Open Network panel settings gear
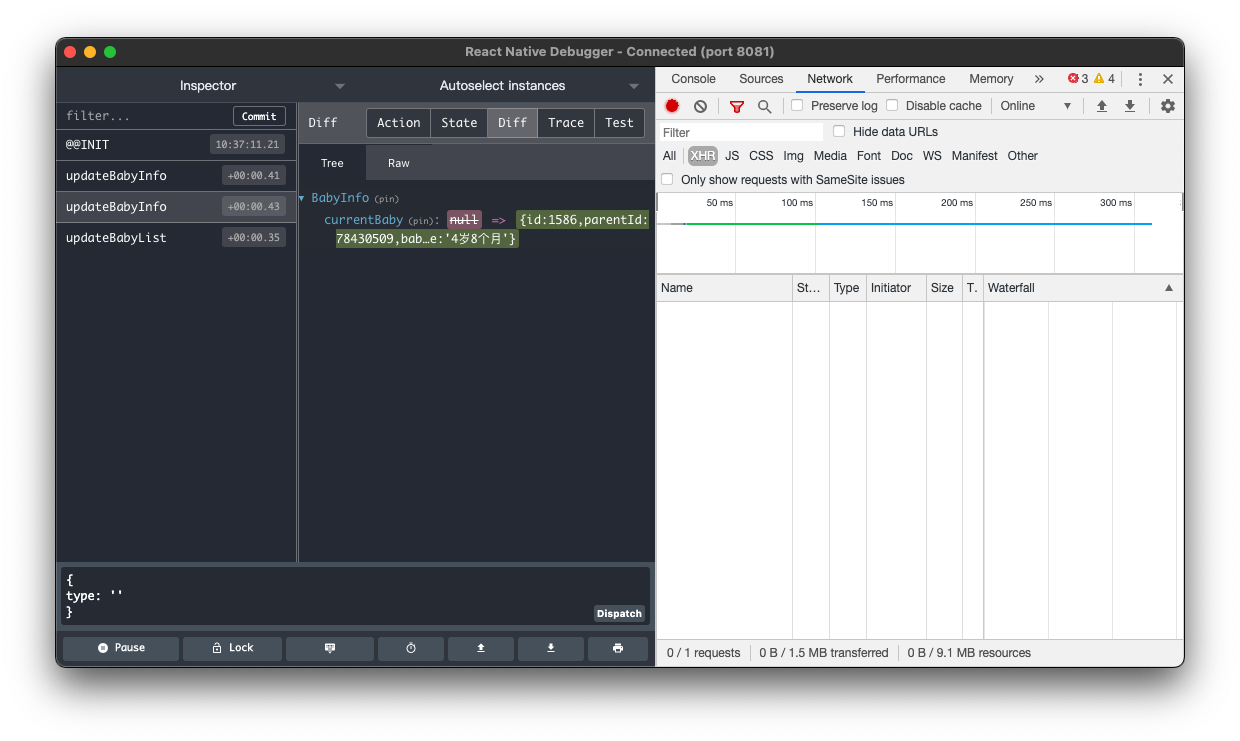The width and height of the screenshot is (1240, 741). pos(1167,105)
